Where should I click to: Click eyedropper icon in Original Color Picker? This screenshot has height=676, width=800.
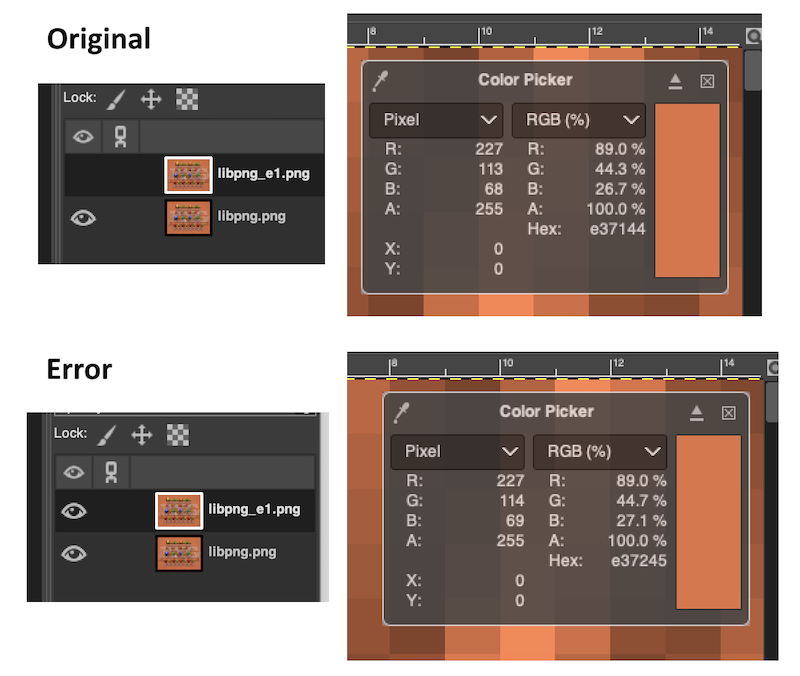coord(379,80)
